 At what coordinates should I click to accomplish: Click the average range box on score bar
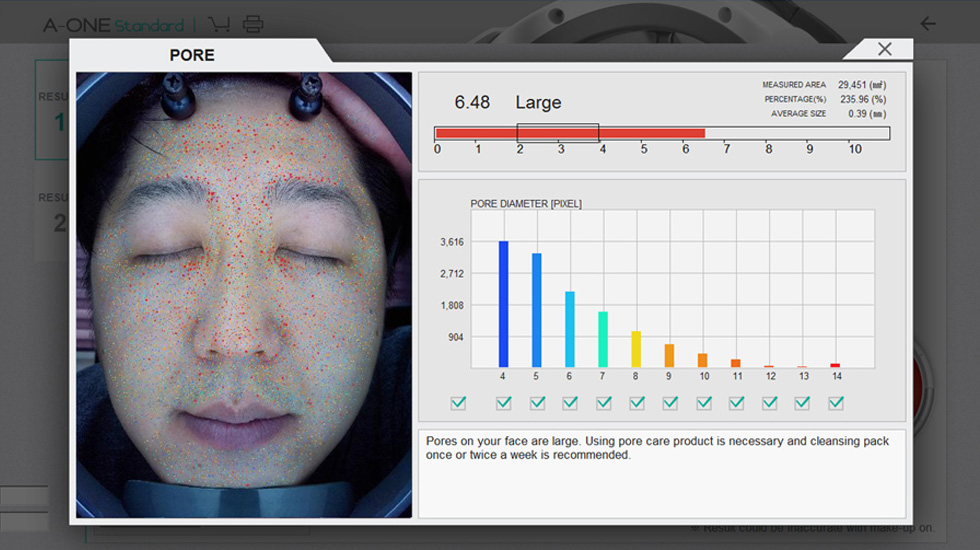coord(558,132)
